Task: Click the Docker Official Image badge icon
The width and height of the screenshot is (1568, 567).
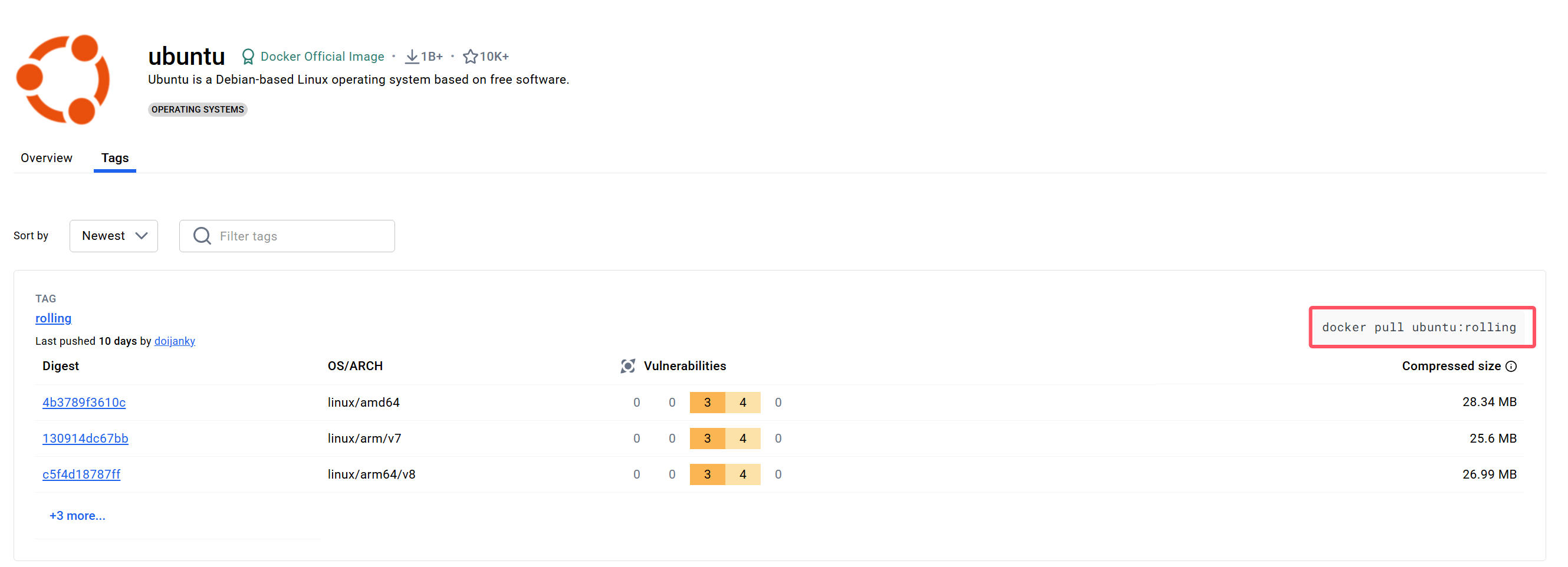Action: (x=248, y=57)
